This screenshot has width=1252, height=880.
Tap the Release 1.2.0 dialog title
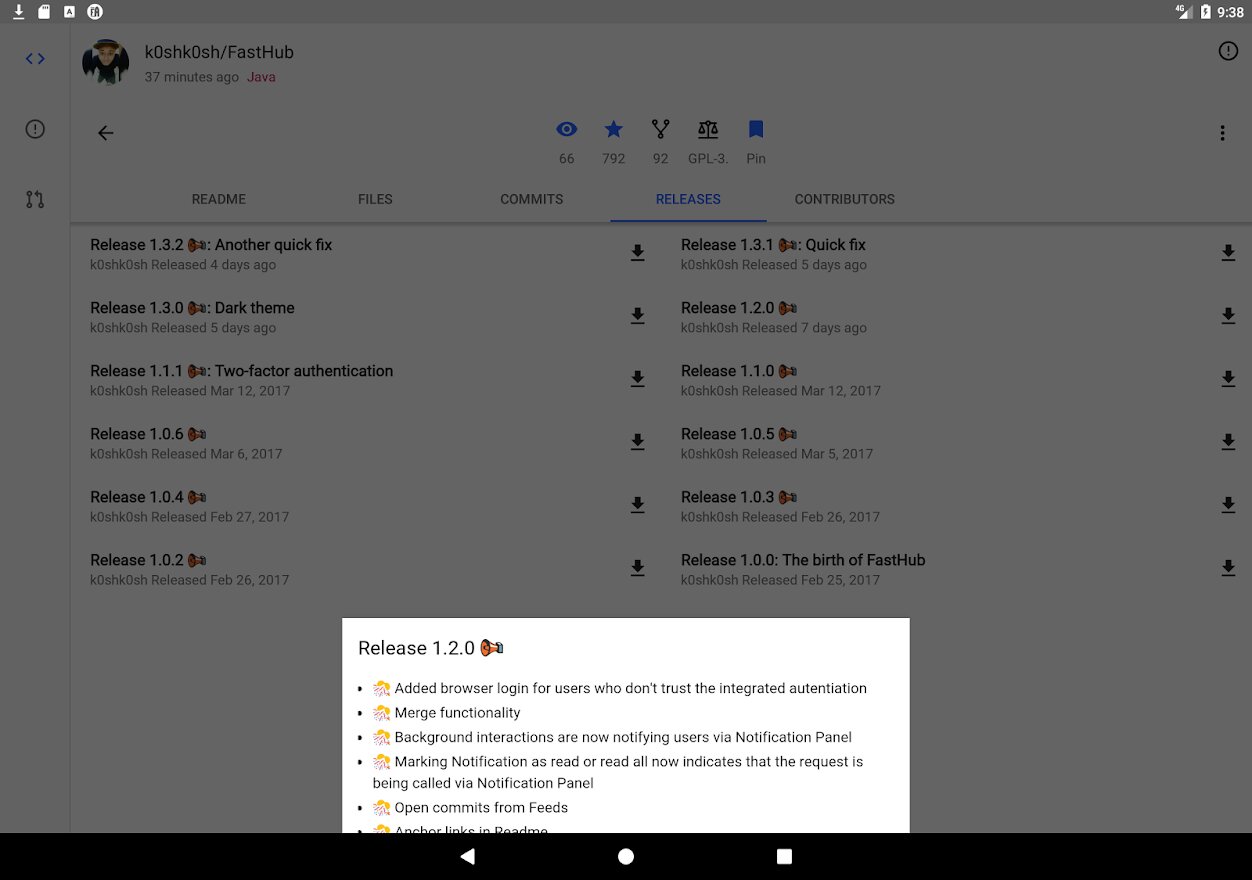click(x=431, y=648)
